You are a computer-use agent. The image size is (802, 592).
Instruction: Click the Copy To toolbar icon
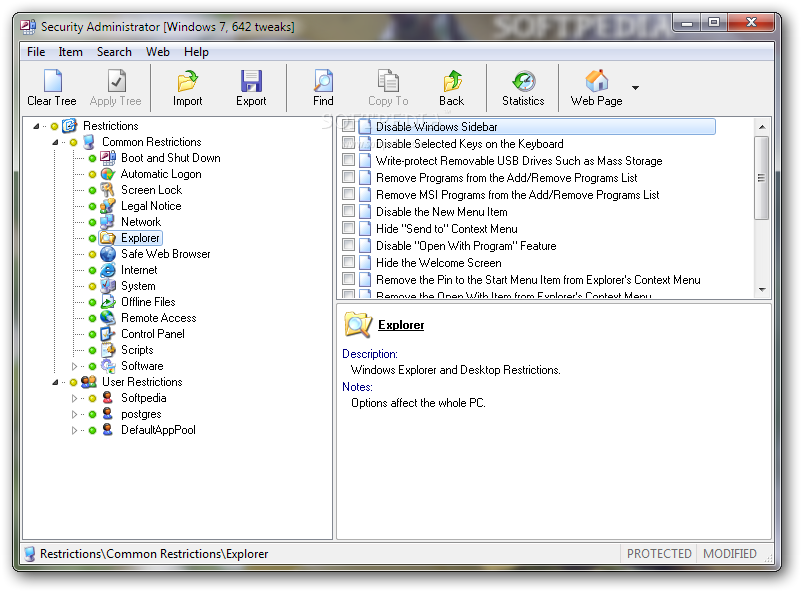tap(388, 81)
